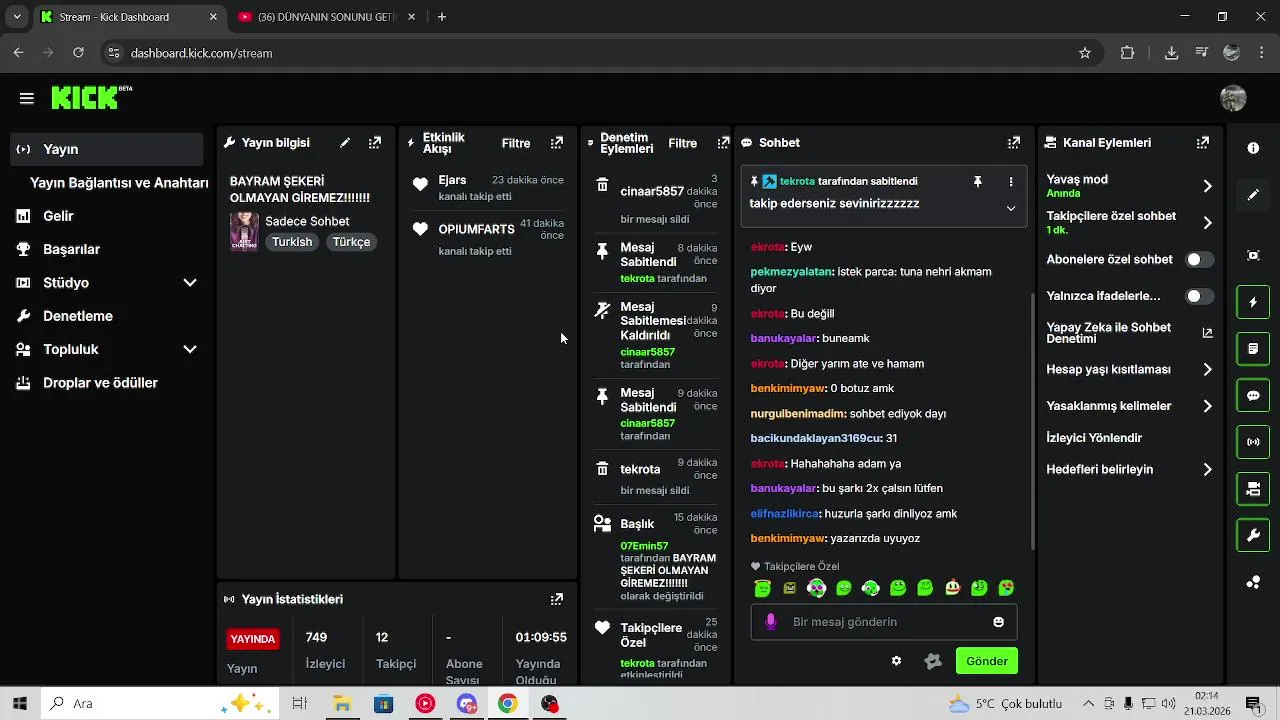
Task: Pop out the Denetim Eylemleri panel
Action: pyautogui.click(x=723, y=143)
